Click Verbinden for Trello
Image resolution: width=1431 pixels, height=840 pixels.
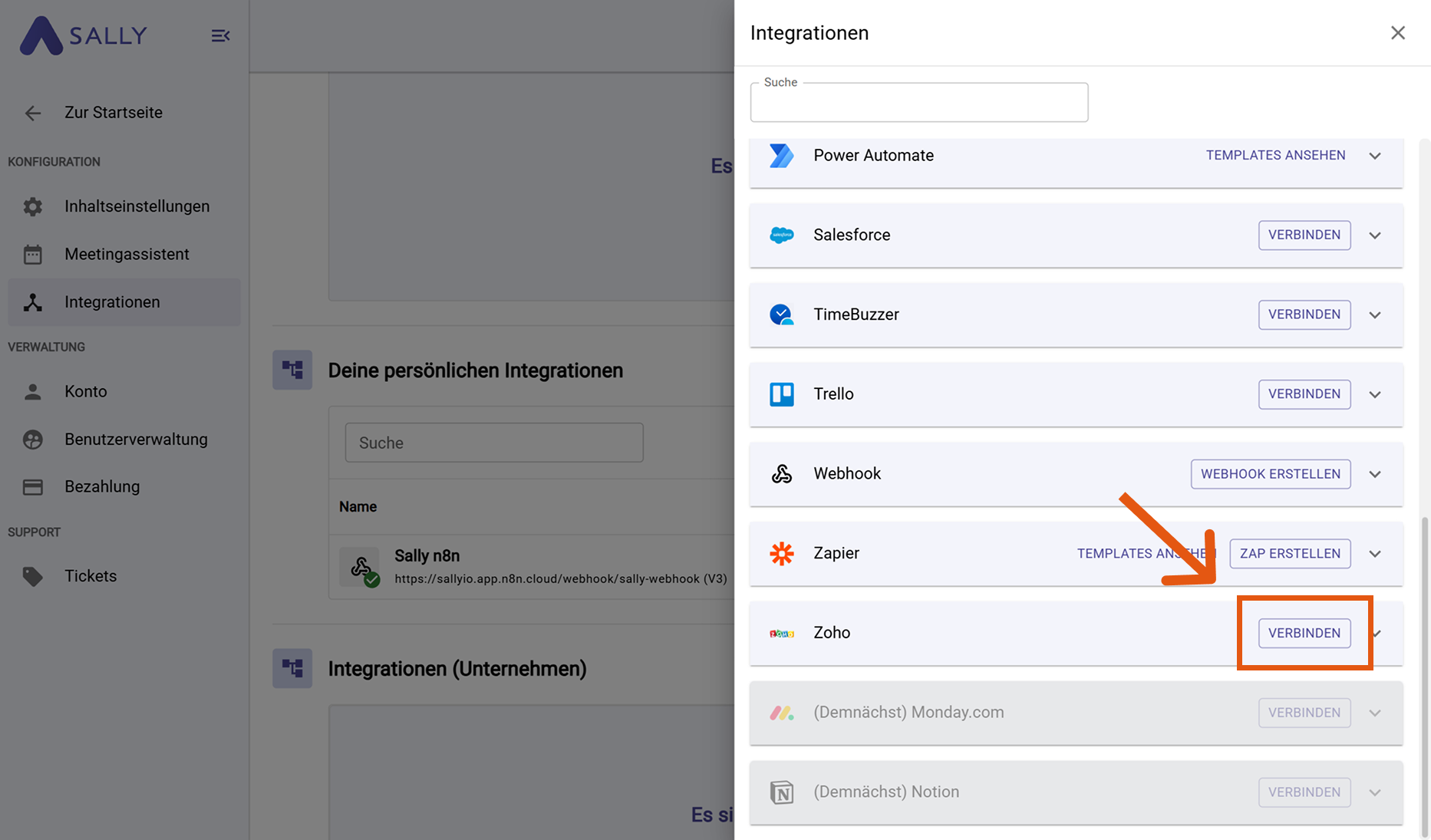pyautogui.click(x=1304, y=394)
